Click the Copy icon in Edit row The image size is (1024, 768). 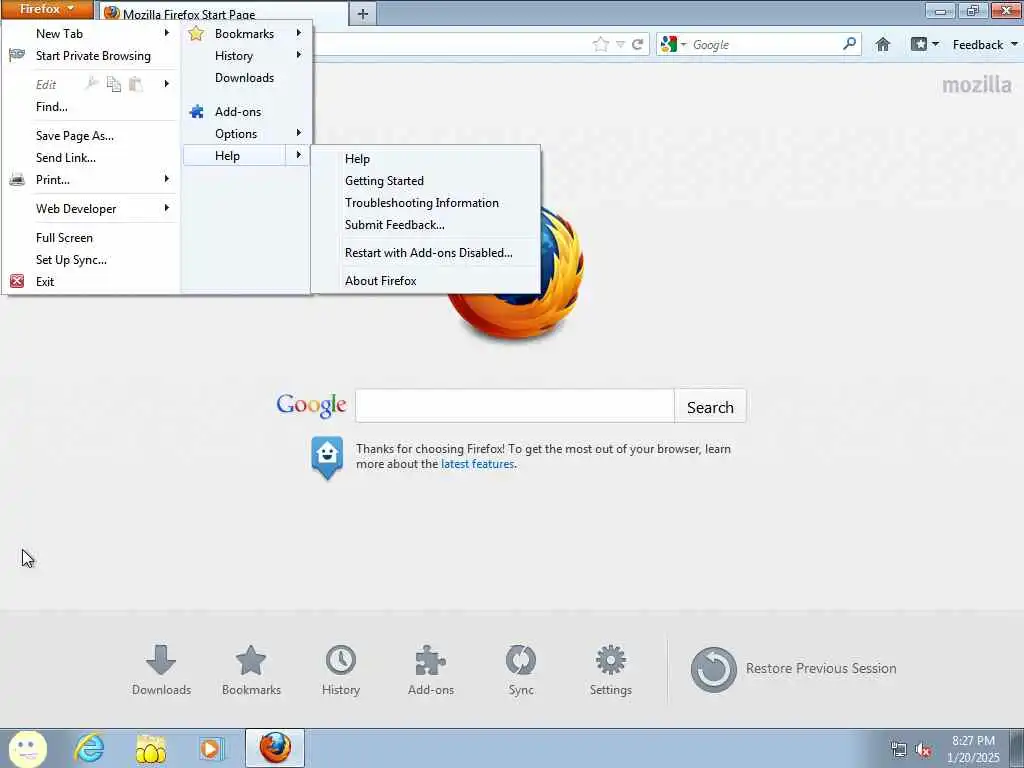114,84
